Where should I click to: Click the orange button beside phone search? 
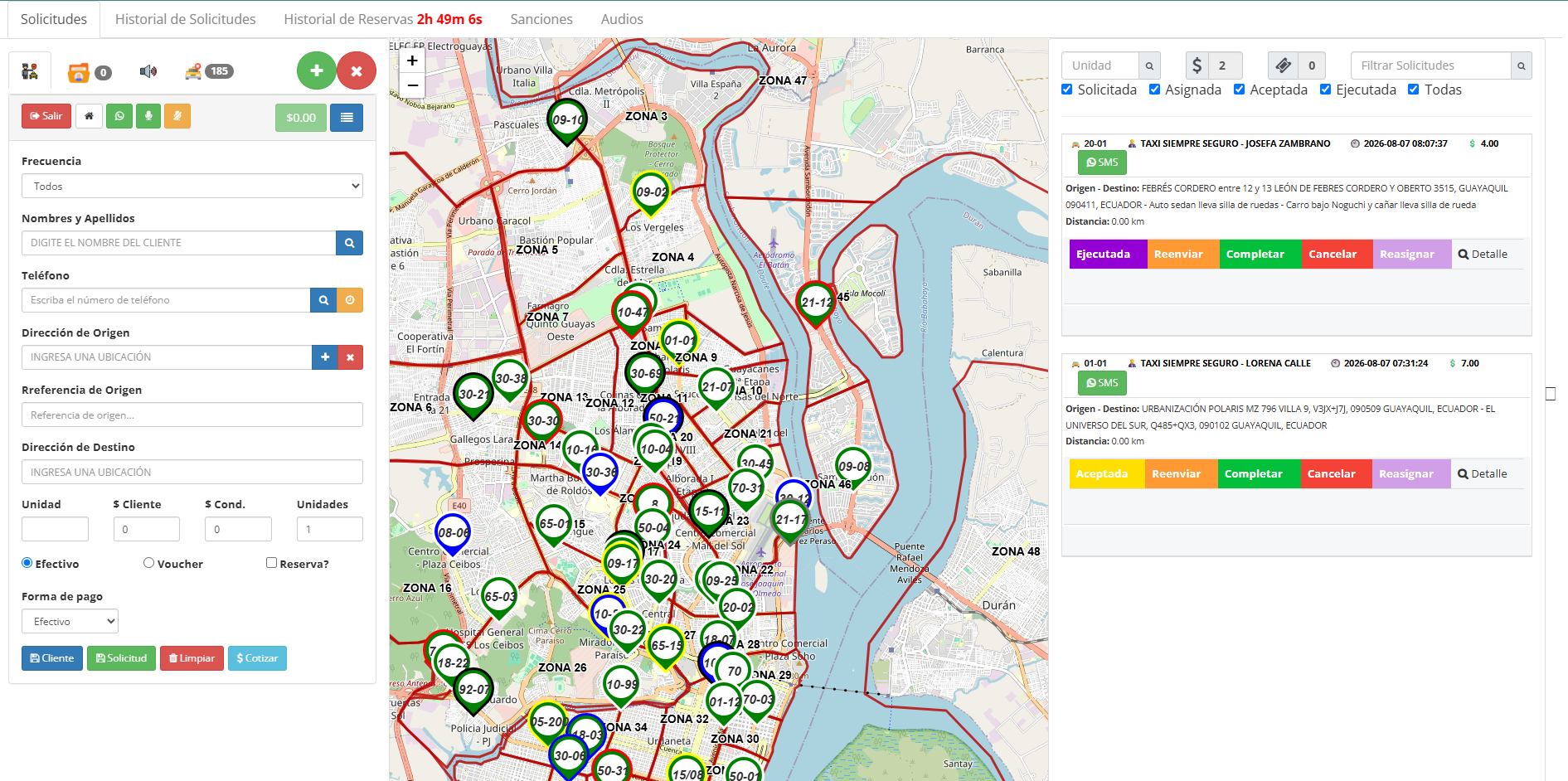[x=350, y=300]
